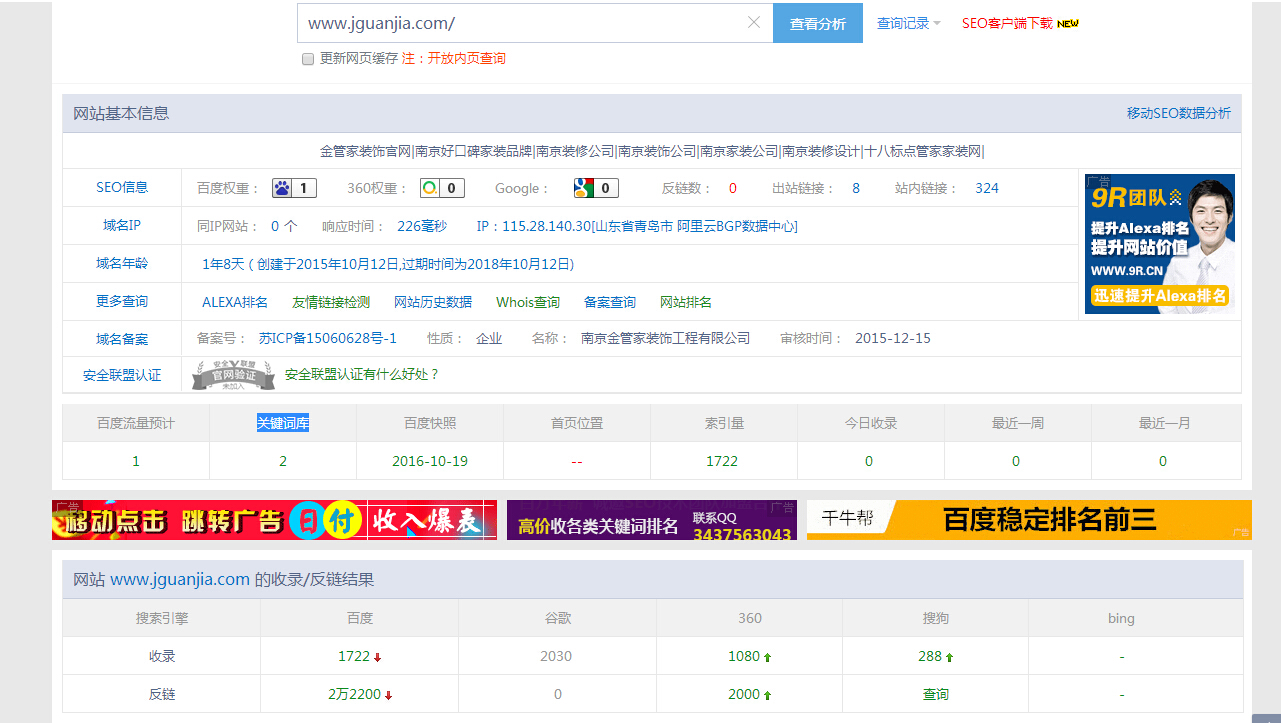Click the keyword library value 2
The width and height of the screenshot is (1281, 723).
coord(283,461)
